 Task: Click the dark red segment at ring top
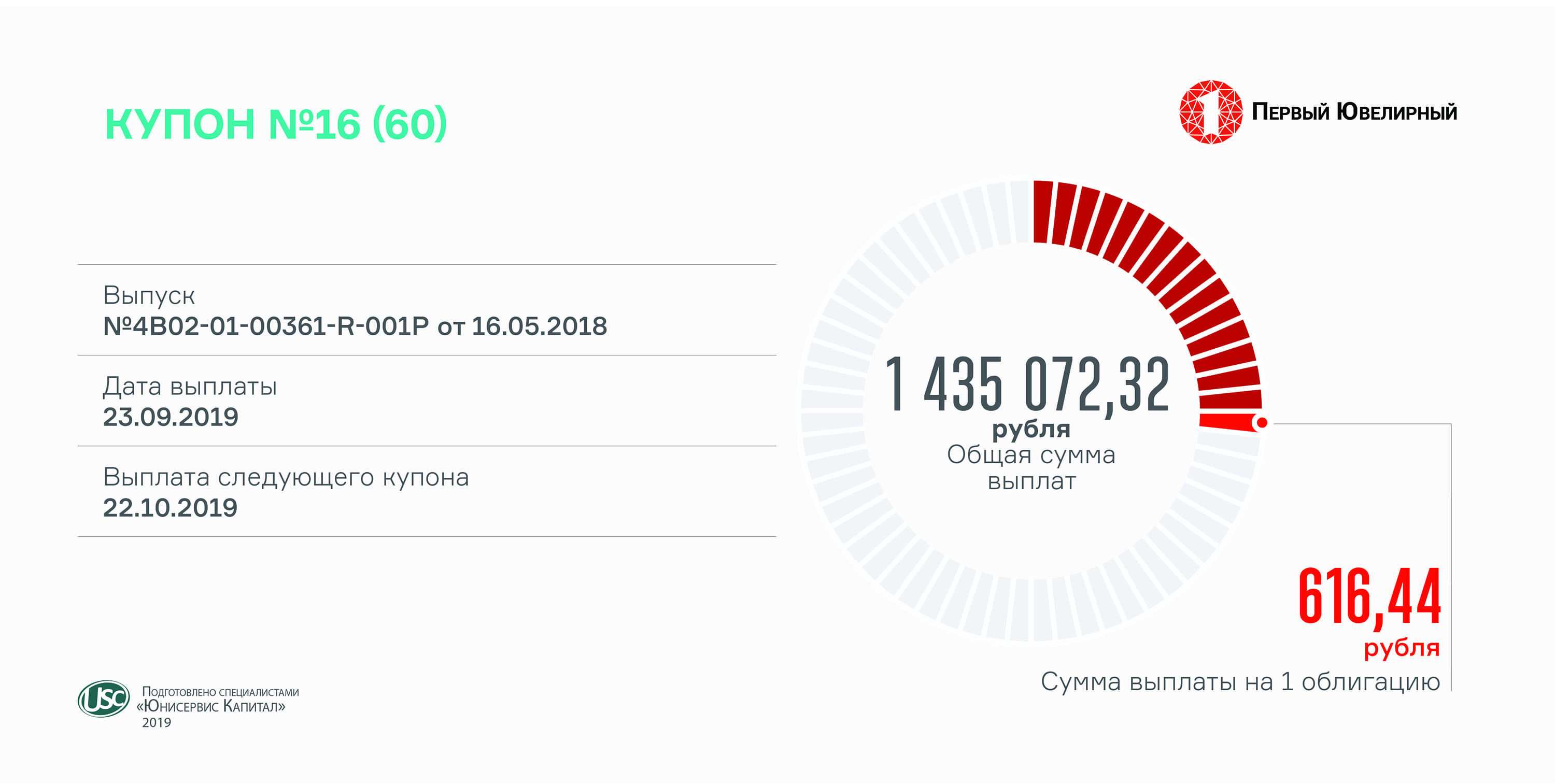pos(1042,212)
